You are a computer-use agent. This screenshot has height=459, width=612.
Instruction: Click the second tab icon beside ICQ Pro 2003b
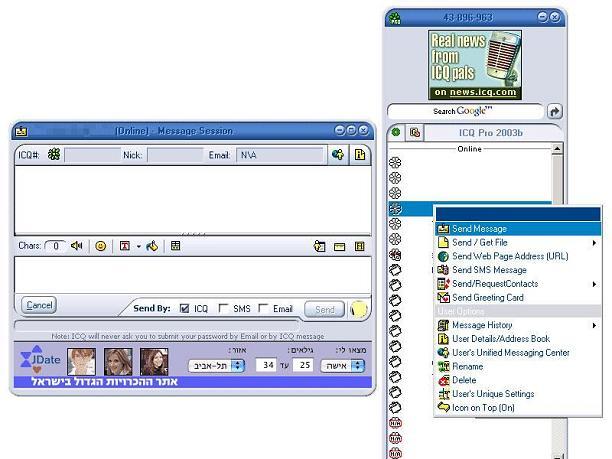(415, 133)
